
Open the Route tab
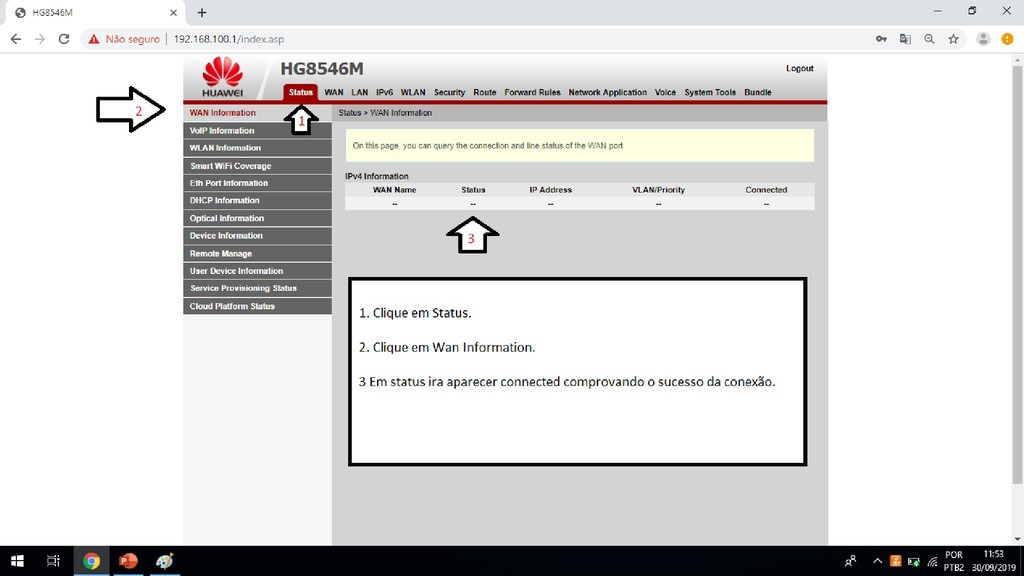point(485,92)
